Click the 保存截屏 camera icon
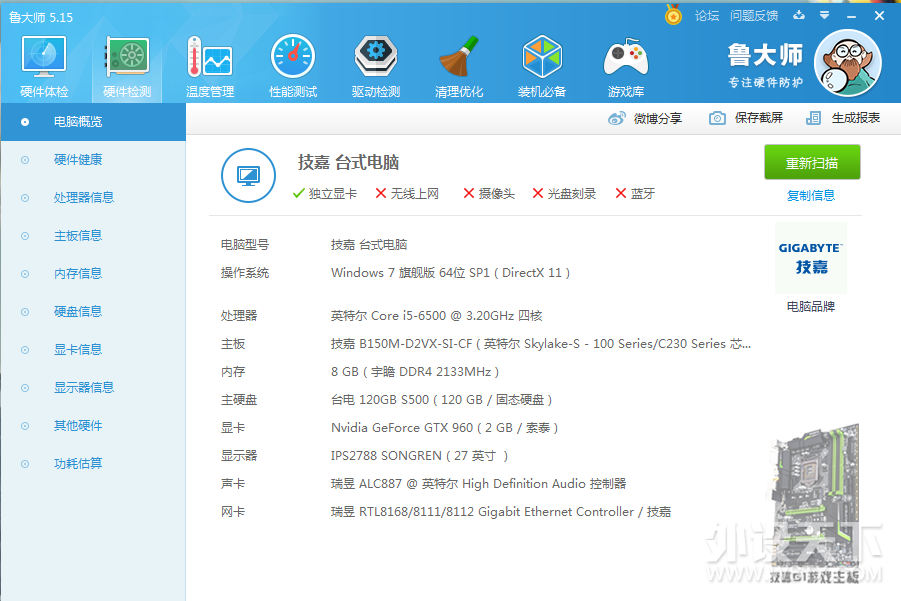 [x=717, y=118]
